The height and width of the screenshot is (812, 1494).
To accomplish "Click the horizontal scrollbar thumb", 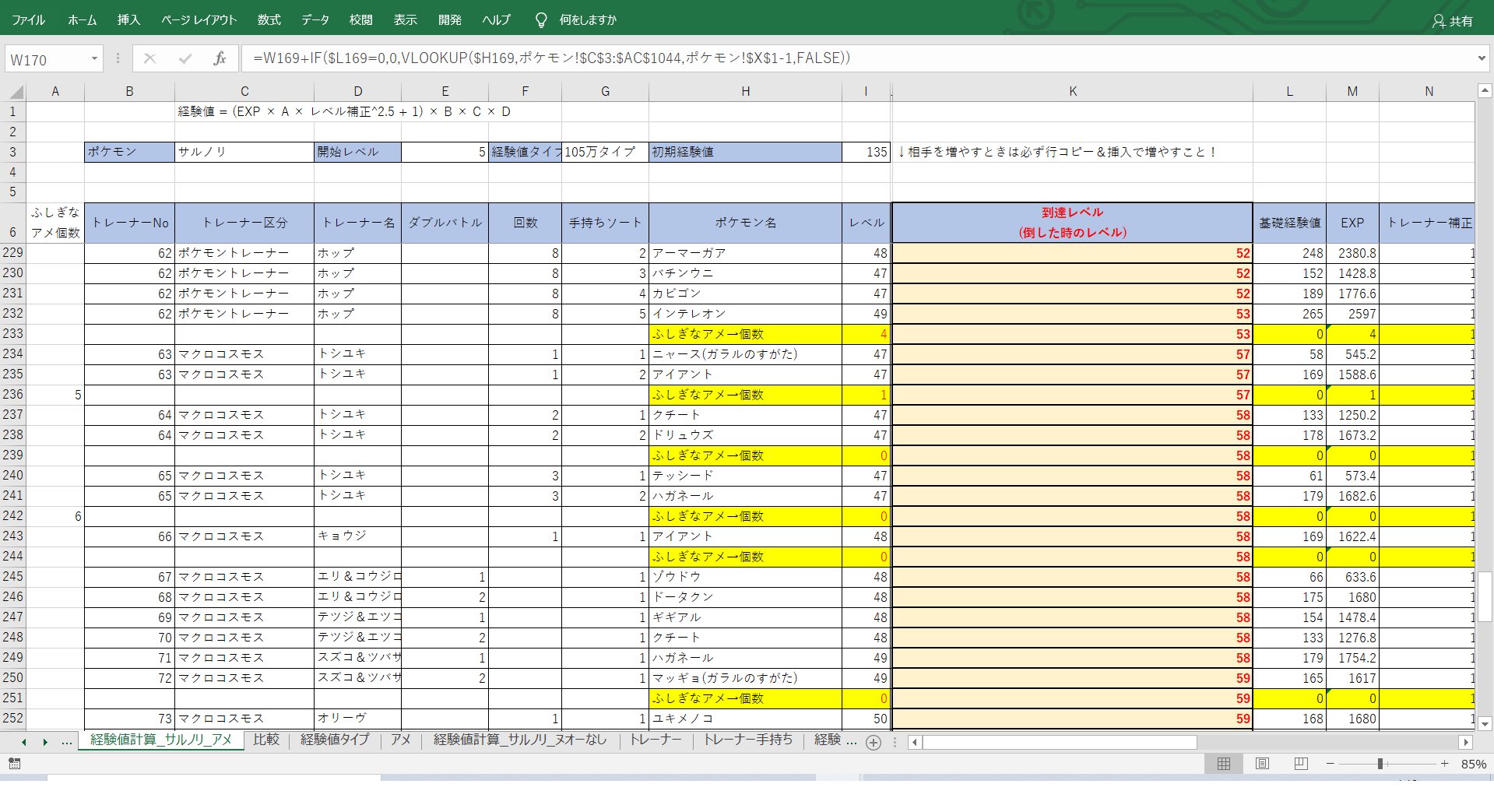I will click(x=1060, y=743).
